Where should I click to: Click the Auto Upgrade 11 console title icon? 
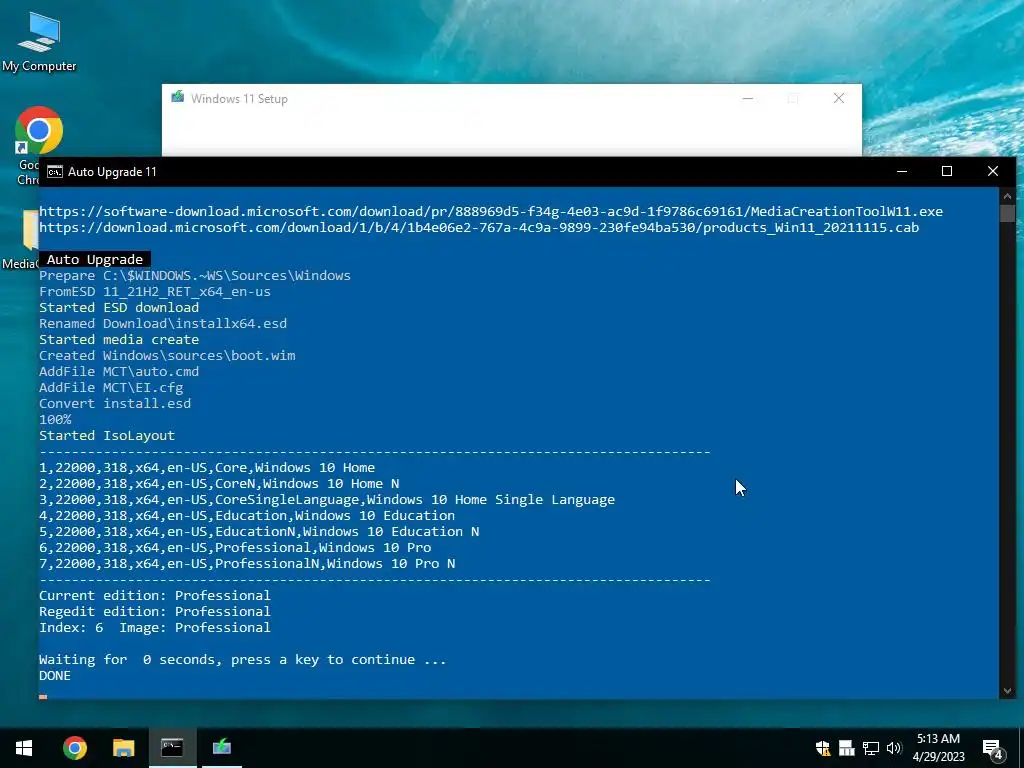tap(55, 172)
